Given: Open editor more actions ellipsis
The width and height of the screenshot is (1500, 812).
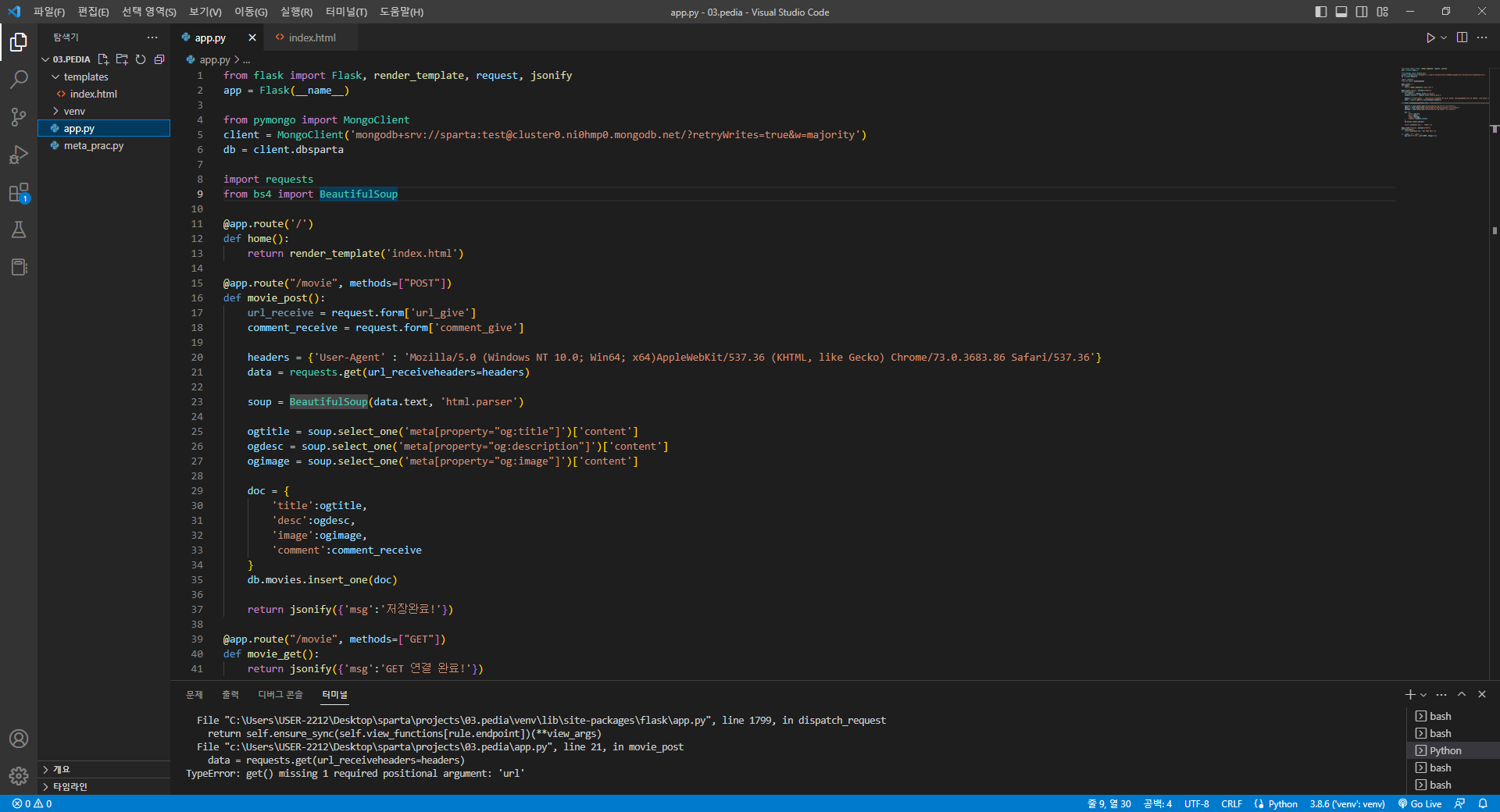Looking at the screenshot, I should coord(1482,37).
